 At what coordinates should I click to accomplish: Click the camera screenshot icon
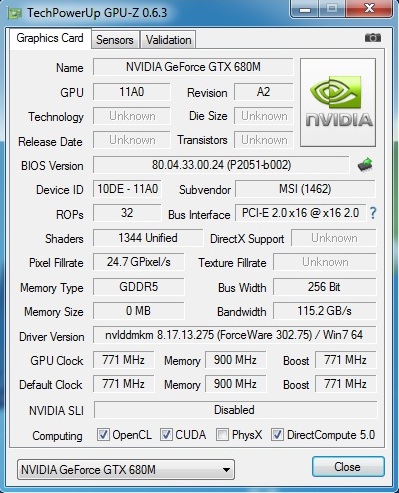tap(373, 38)
